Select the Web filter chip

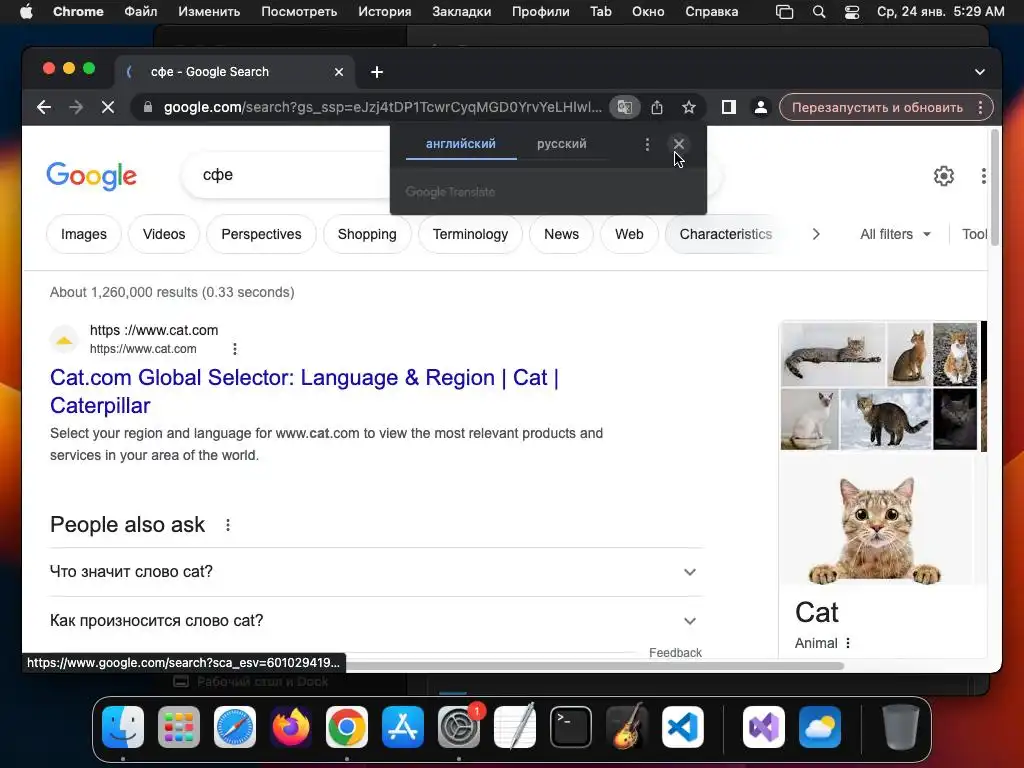629,234
